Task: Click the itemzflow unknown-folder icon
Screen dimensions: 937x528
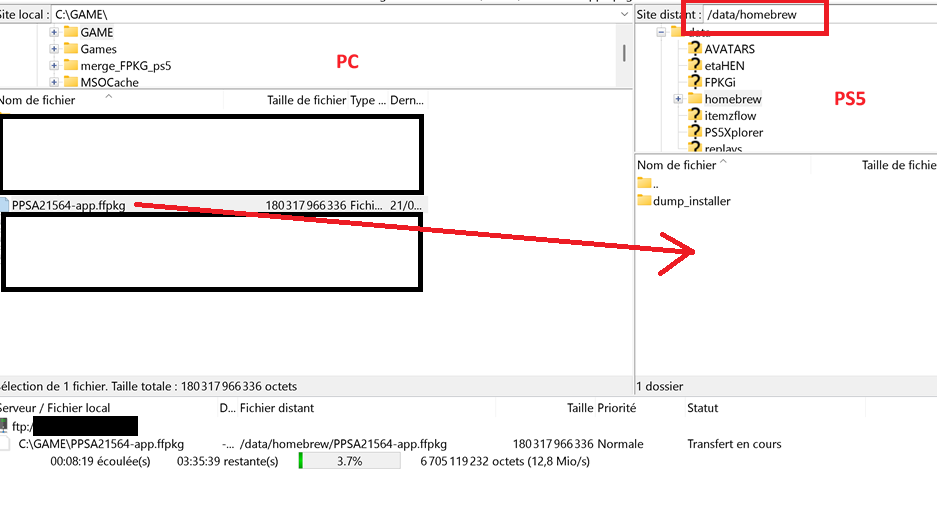Action: click(x=694, y=115)
